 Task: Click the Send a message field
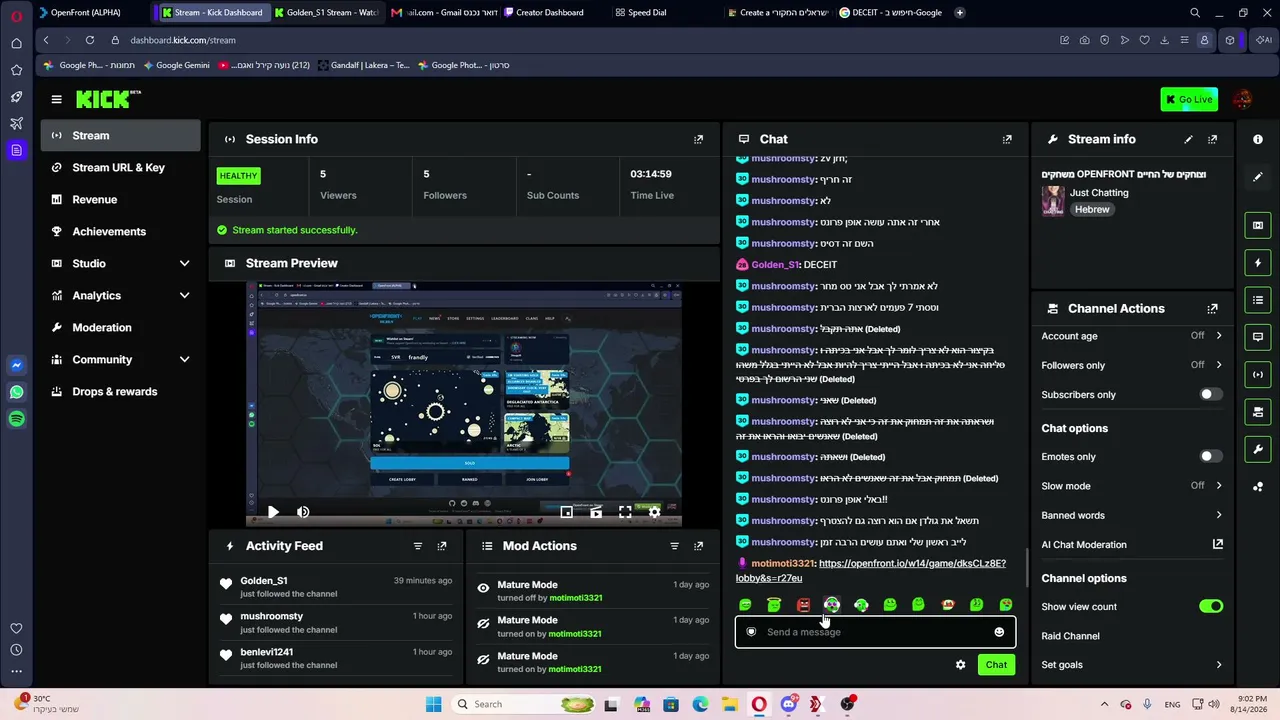tap(875, 632)
